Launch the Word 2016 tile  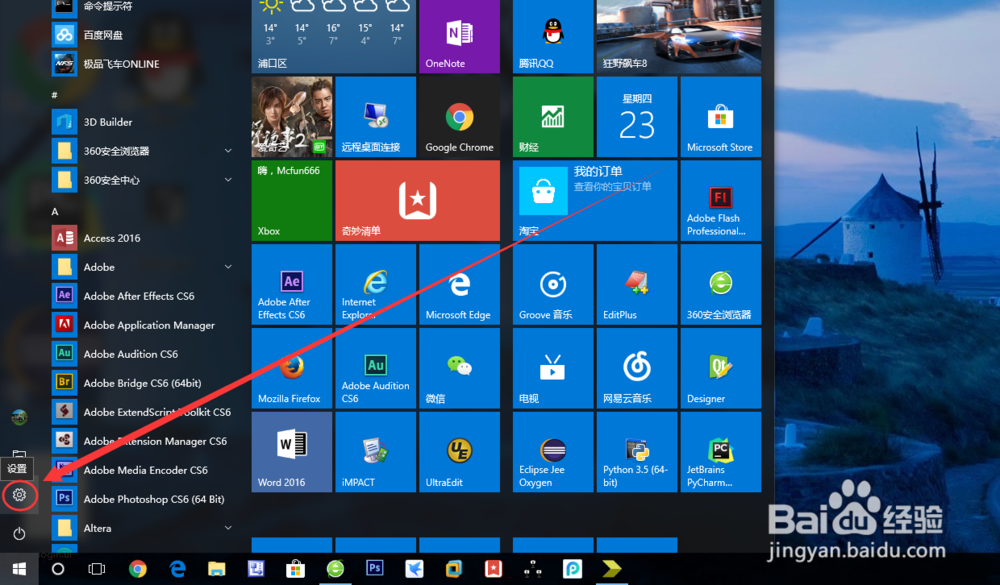coord(292,452)
